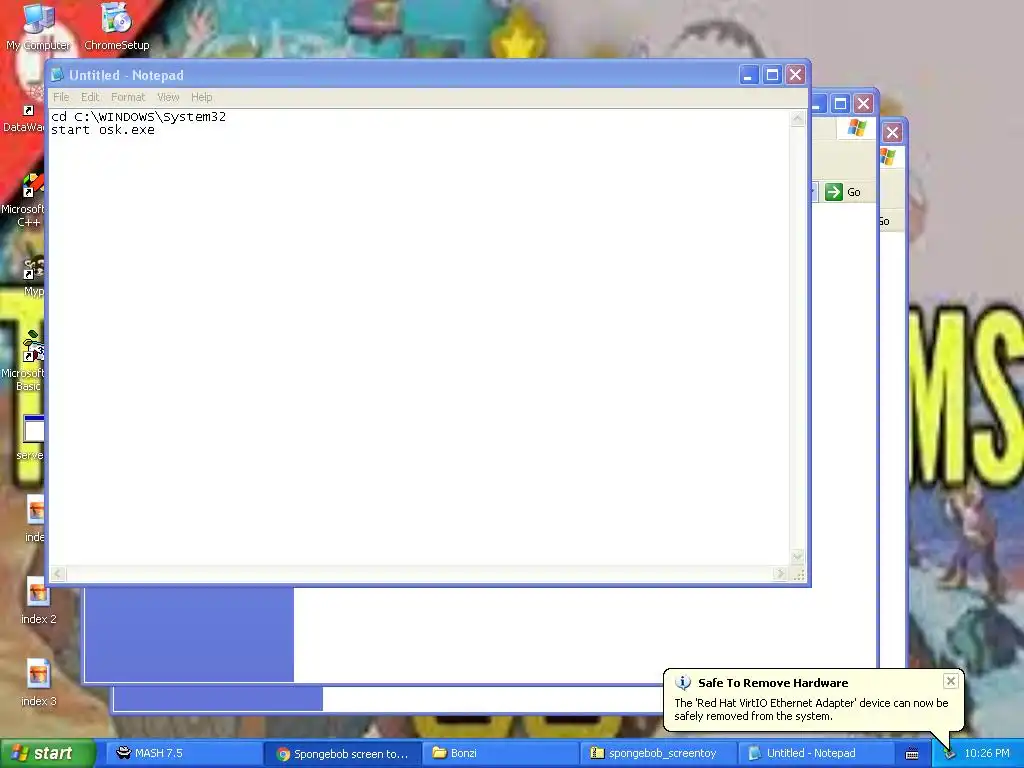
Task: Click the Windows flag logo in the second window
Action: (857, 128)
